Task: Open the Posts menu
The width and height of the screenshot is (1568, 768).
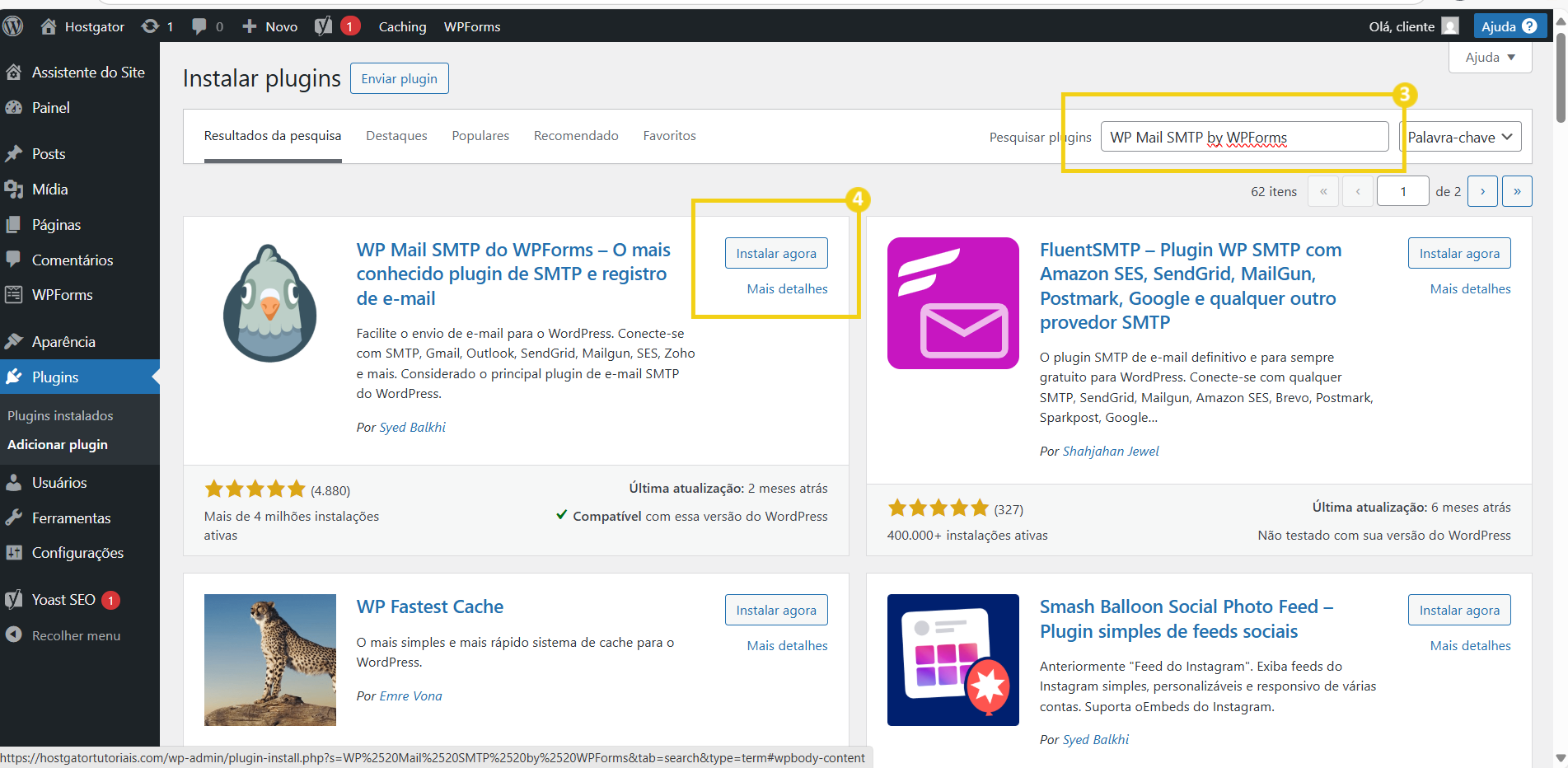Action: click(x=80, y=154)
